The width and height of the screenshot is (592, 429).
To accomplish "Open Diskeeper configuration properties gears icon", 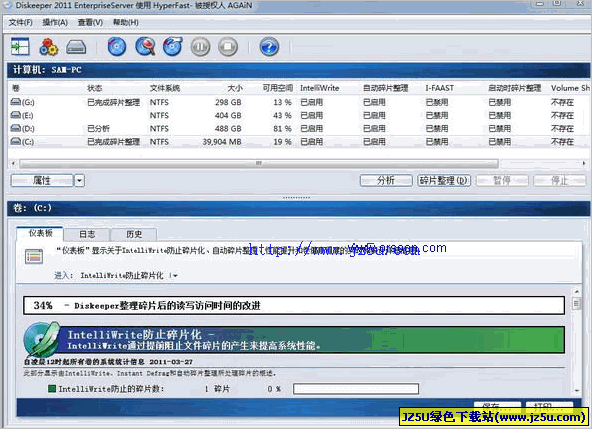I will [48, 47].
